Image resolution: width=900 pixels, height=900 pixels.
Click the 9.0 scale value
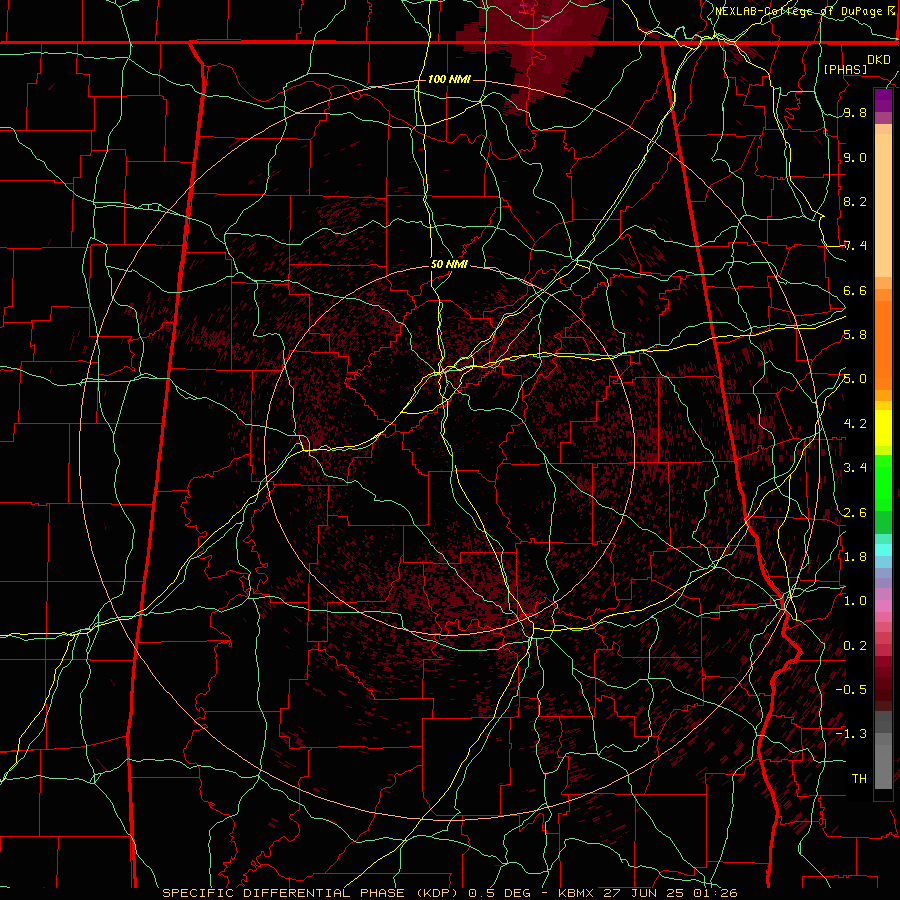855,157
